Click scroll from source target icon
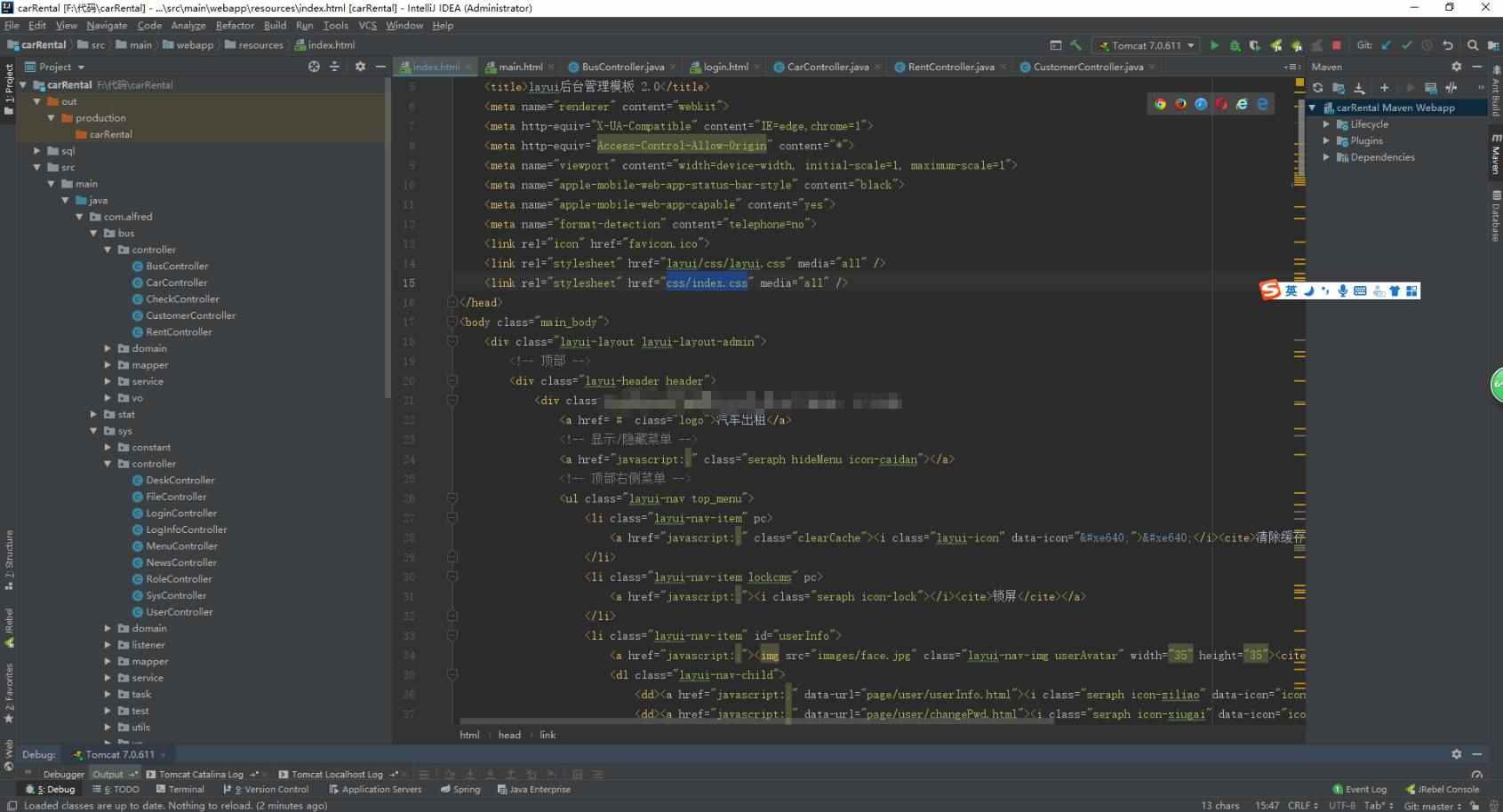This screenshot has height=812, width=1503. (x=314, y=67)
